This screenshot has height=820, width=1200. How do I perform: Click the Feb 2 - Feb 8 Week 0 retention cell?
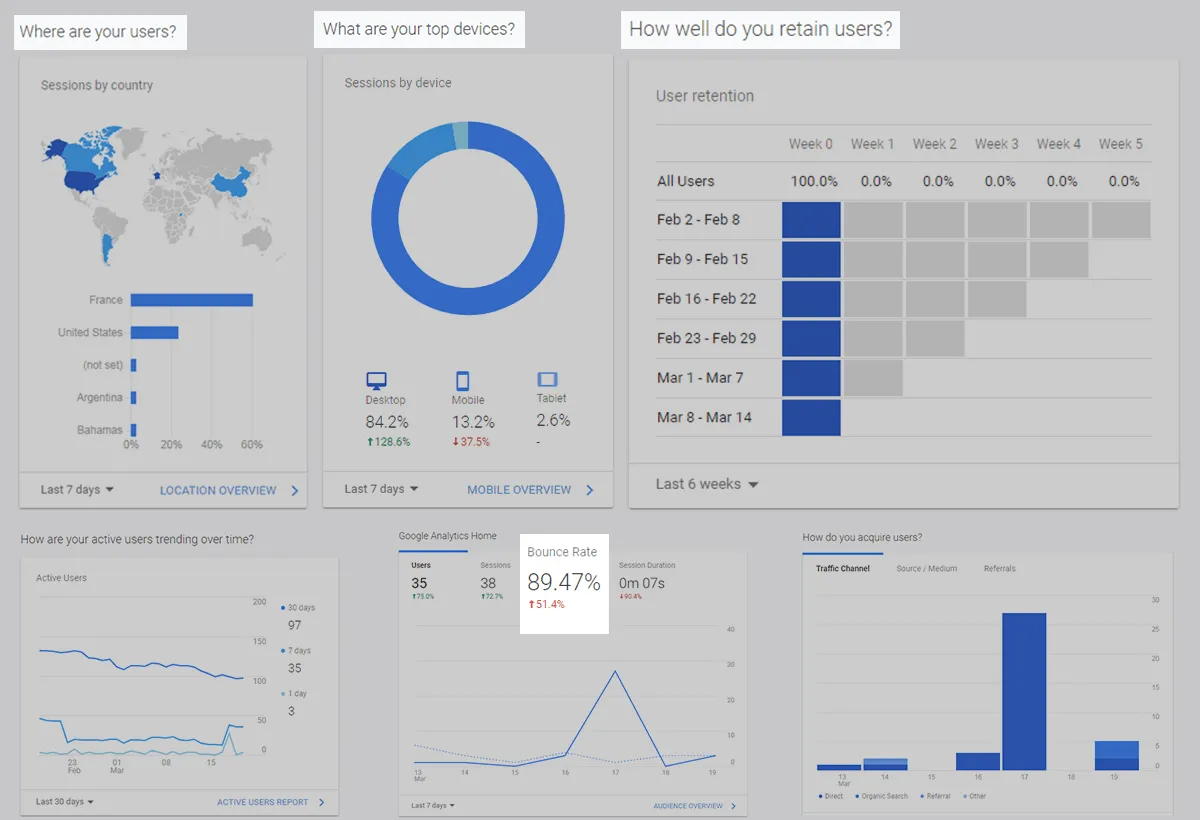[811, 220]
